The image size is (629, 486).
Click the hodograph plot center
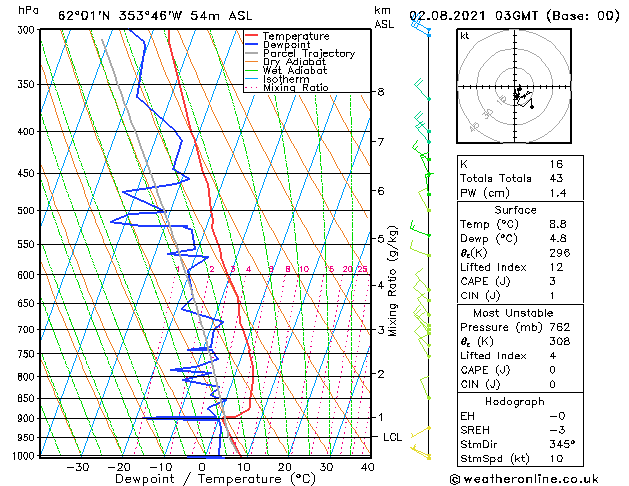pyautogui.click(x=515, y=87)
